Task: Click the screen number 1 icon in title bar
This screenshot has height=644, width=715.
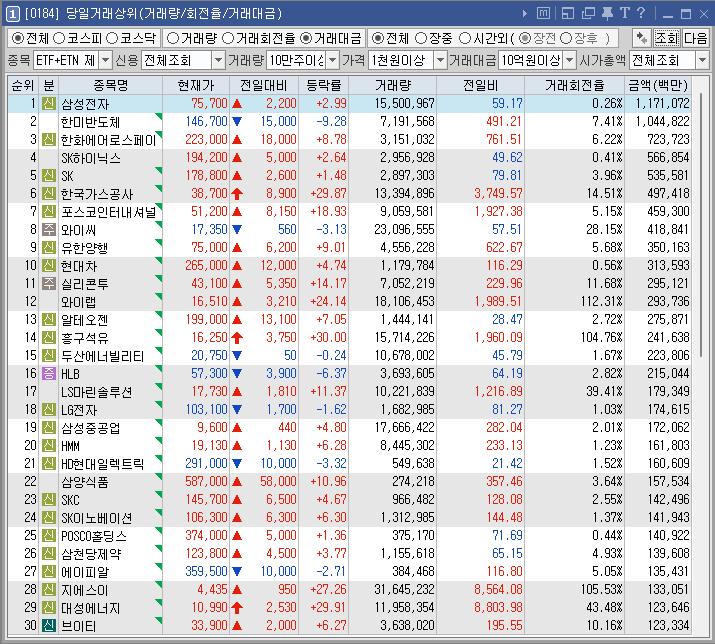Action: coord(12,14)
